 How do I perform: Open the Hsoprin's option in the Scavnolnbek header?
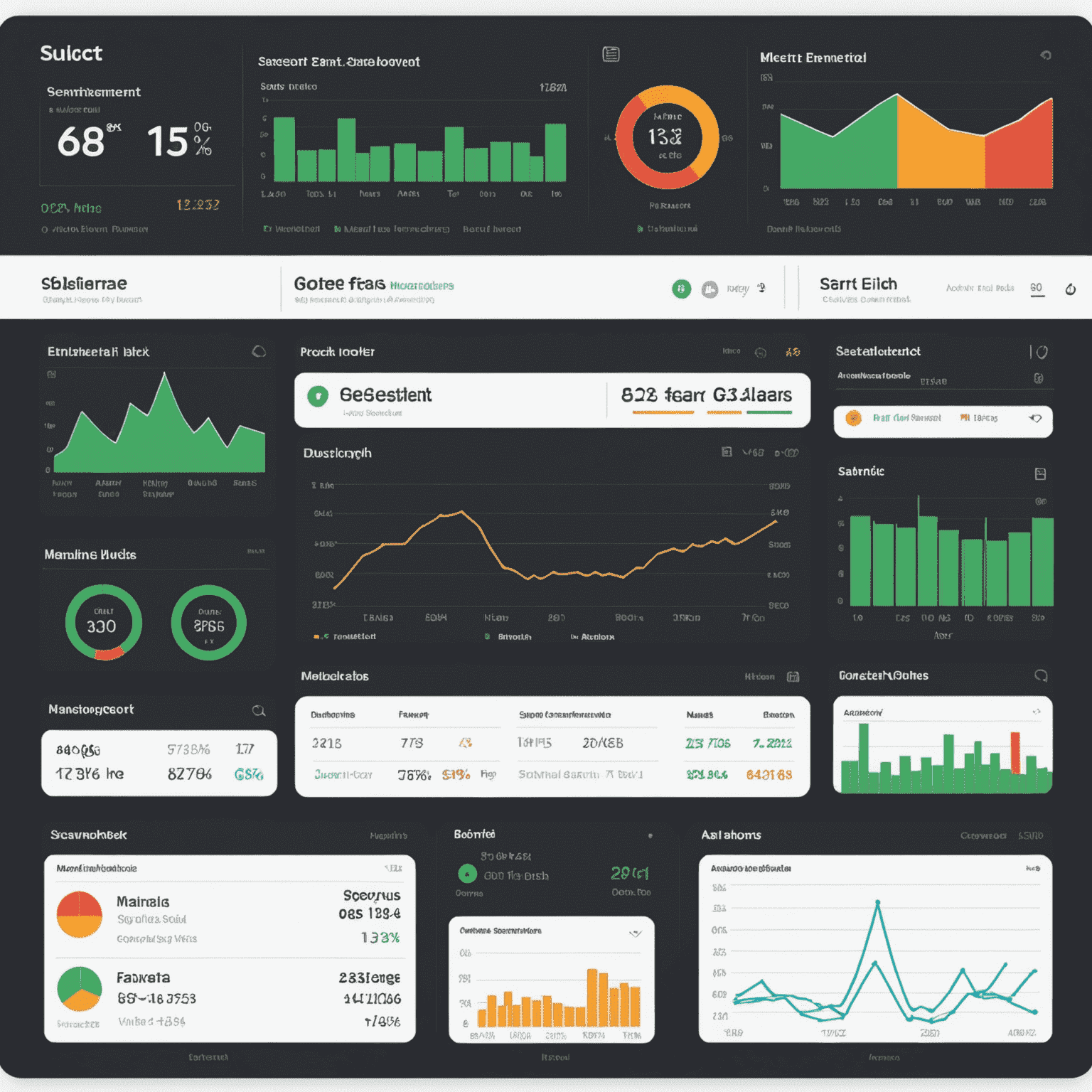(388, 836)
